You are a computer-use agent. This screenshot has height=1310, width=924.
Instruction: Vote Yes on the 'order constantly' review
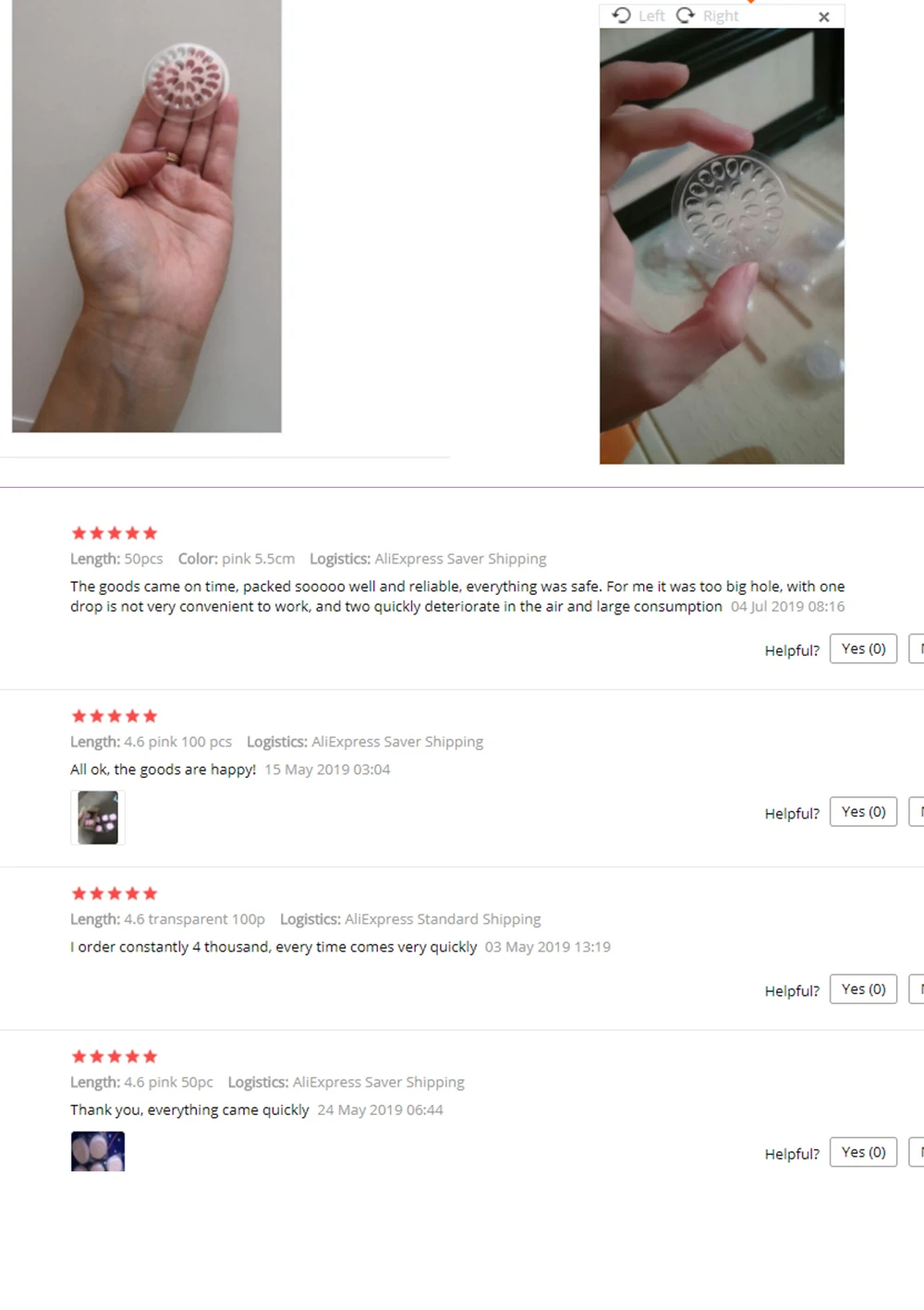point(863,989)
